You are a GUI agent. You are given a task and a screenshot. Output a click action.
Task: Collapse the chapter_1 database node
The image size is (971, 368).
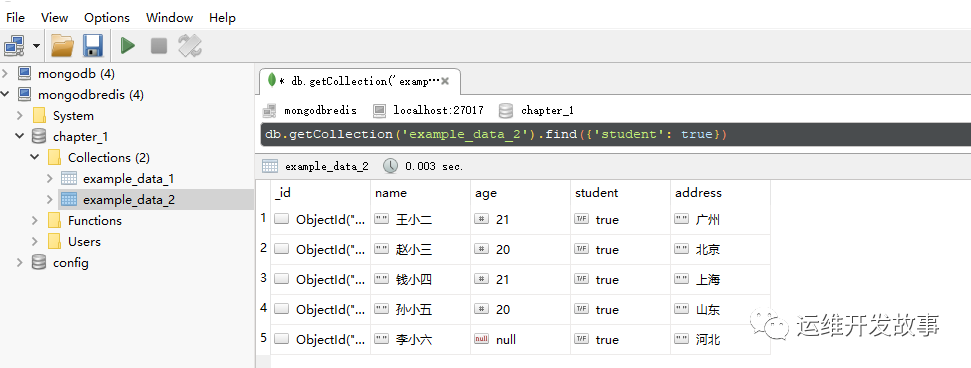pos(20,136)
